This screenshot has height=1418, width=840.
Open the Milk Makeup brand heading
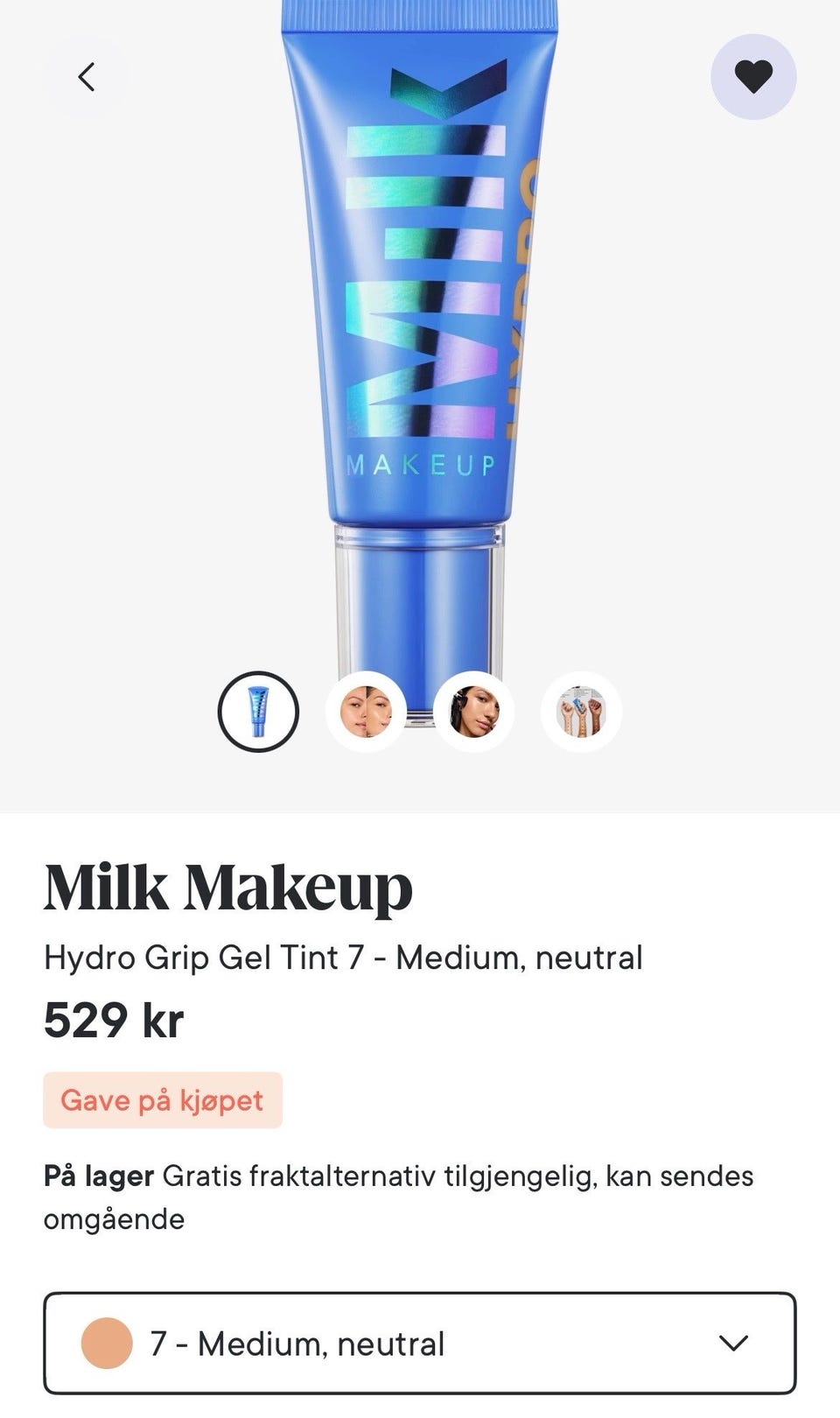pos(227,888)
